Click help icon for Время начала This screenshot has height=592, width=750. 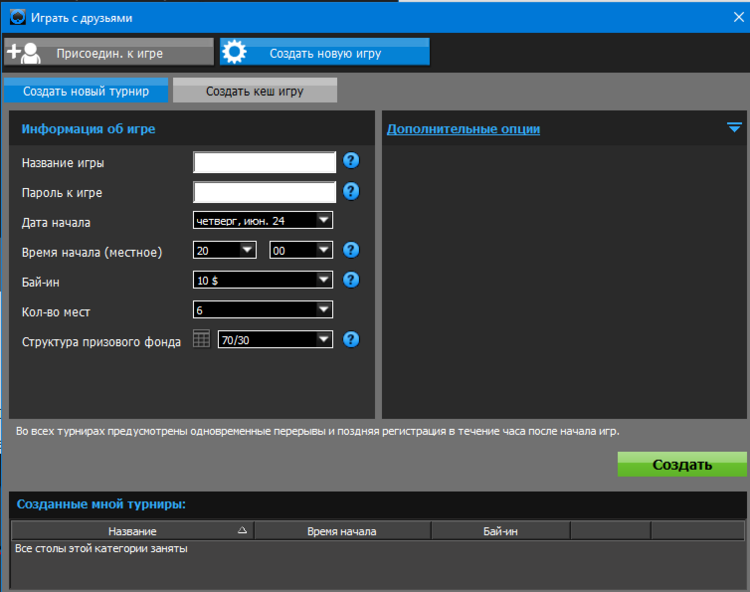pos(351,250)
